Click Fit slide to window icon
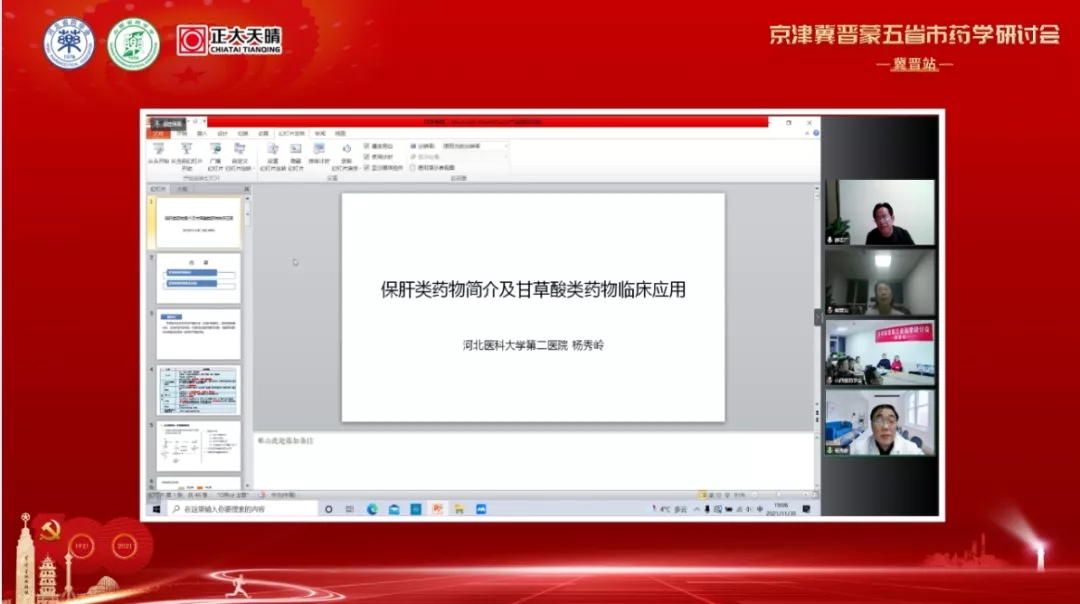 [x=814, y=495]
